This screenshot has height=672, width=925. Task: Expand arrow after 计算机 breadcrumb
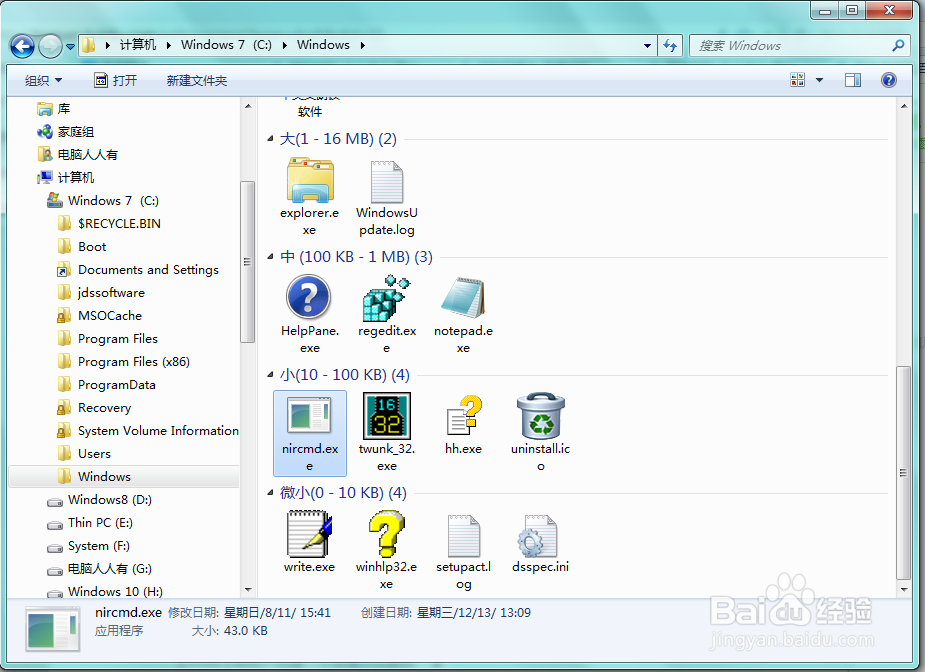(x=169, y=45)
